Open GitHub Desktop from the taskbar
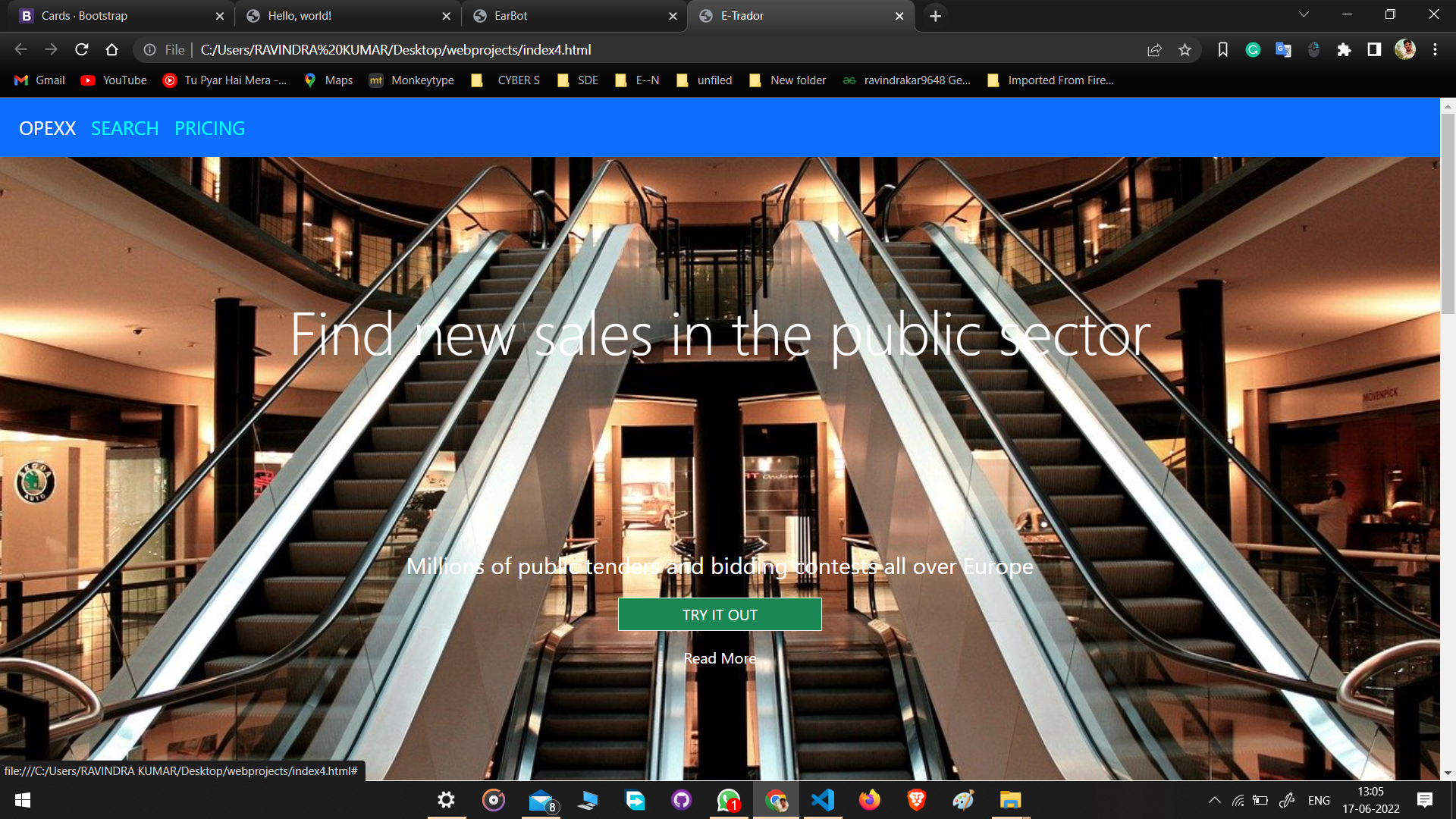This screenshot has width=1456, height=819. coord(682,800)
